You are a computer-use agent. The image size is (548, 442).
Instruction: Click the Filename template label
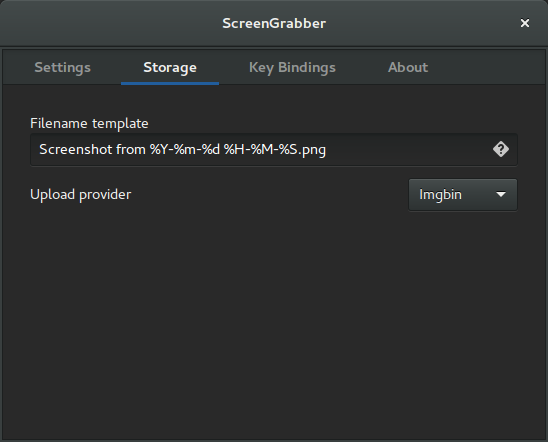(89, 123)
